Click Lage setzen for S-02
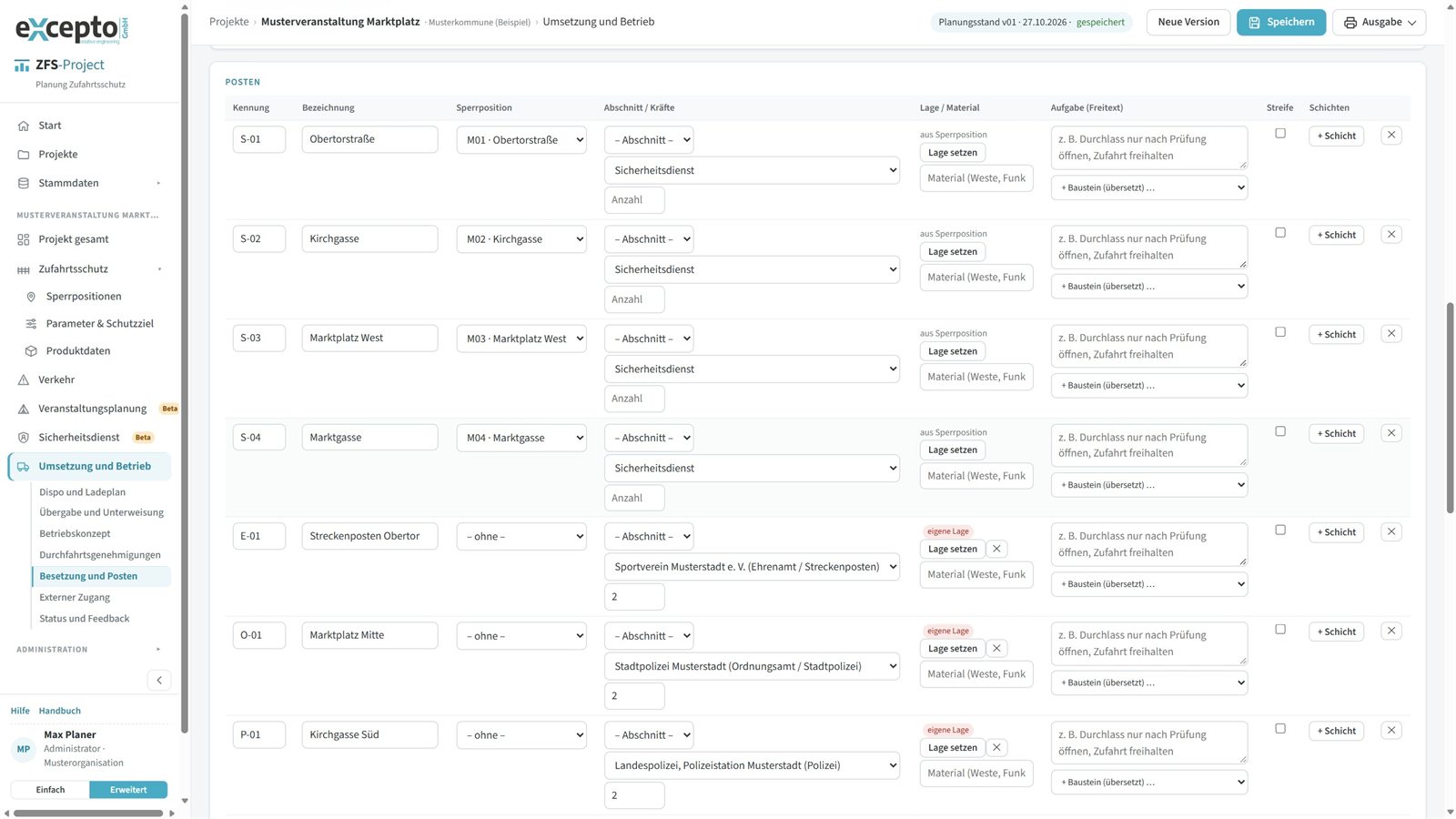The height and width of the screenshot is (819, 1456). 953,252
